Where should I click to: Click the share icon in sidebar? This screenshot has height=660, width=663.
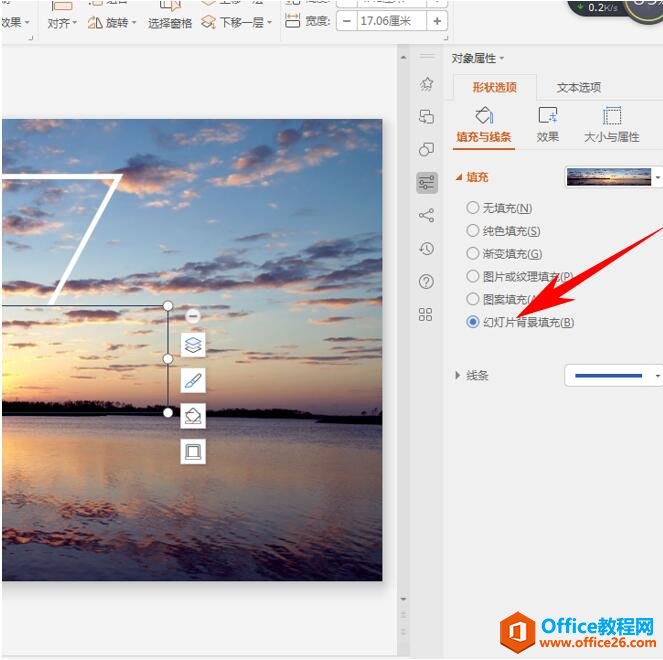(427, 215)
